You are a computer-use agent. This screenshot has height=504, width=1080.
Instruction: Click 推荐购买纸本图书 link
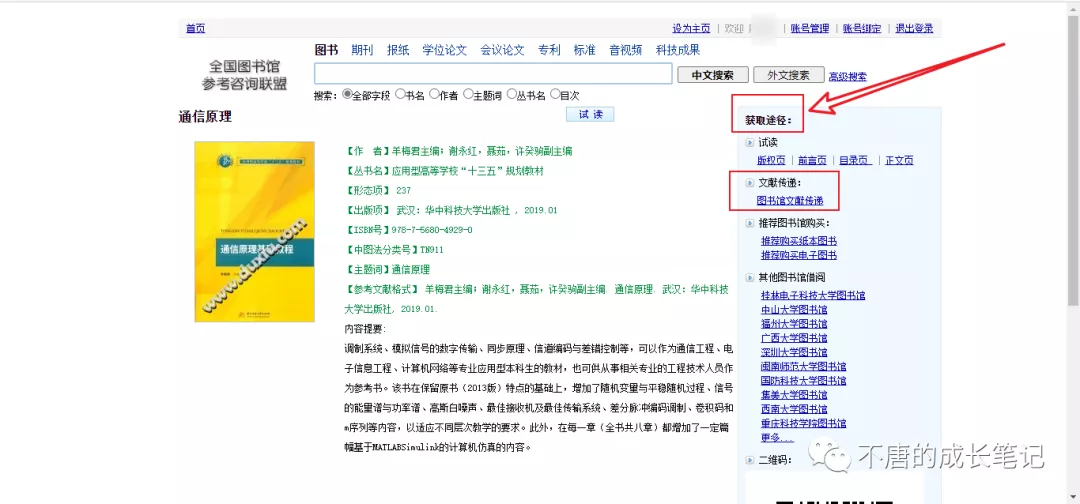click(799, 241)
